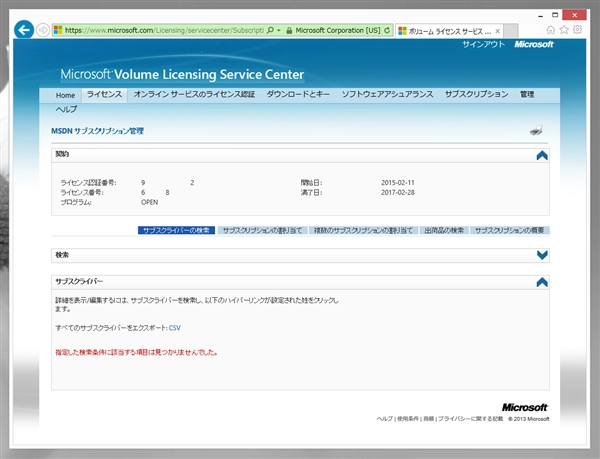Click the end date 2017-02-28

[398, 192]
